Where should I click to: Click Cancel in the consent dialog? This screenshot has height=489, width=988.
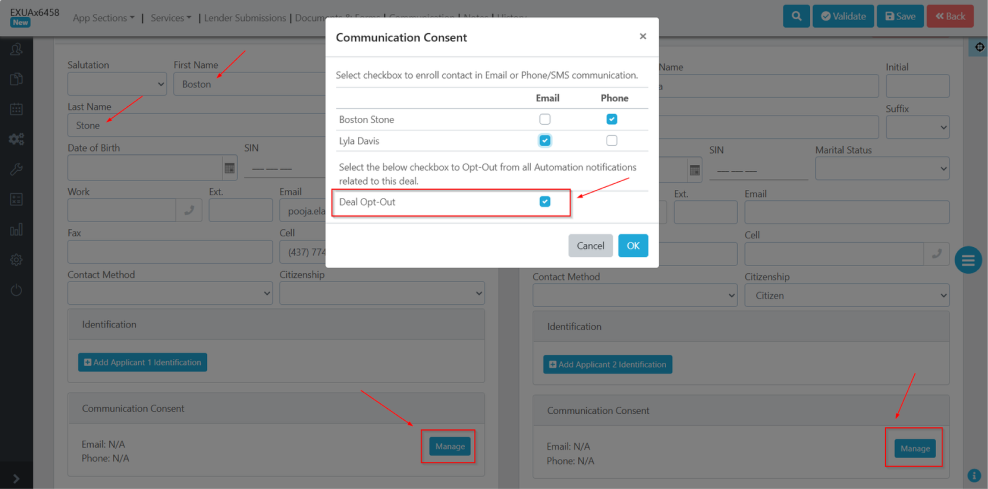coord(590,246)
